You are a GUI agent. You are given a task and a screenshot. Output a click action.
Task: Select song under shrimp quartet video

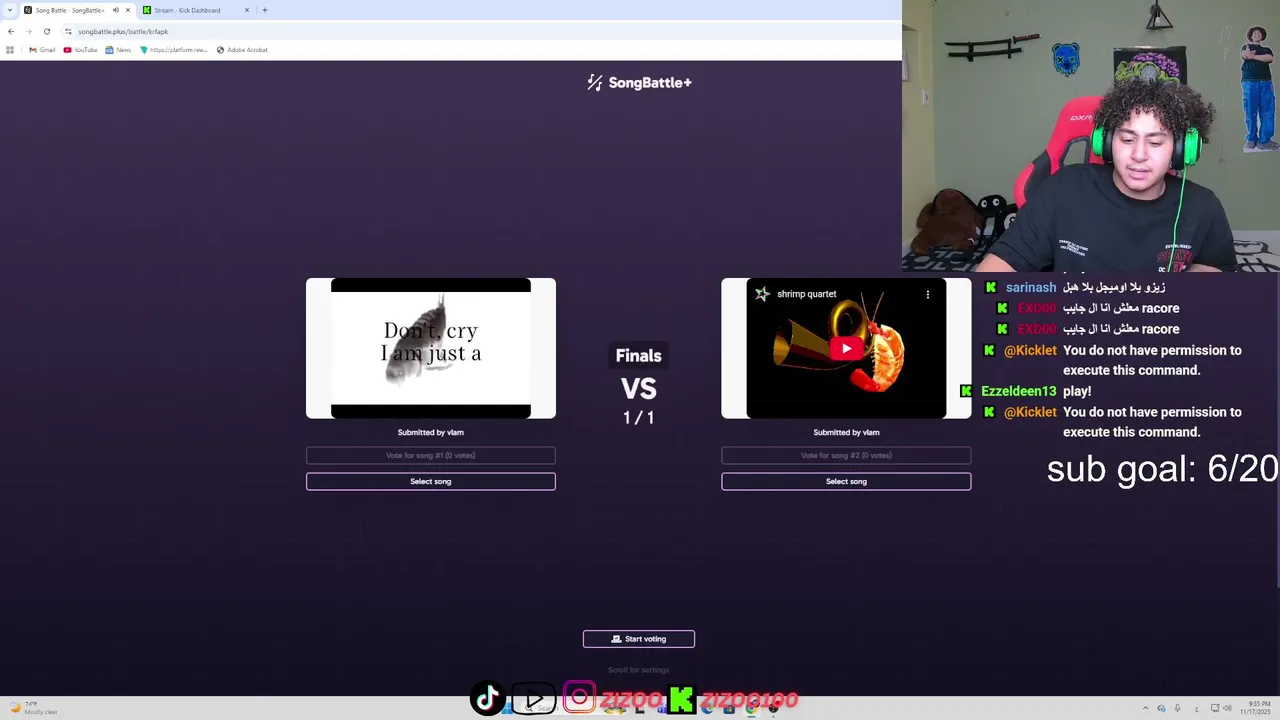coord(846,481)
